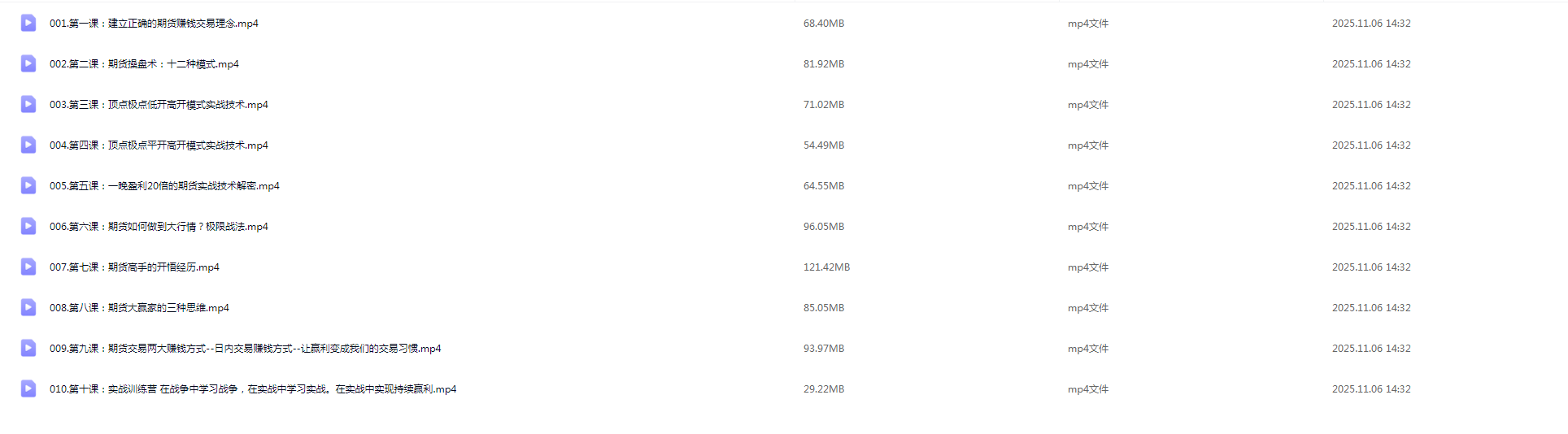Viewport: 1568px width, 434px height.
Task: Select the play icon for file 003
Action: 28,104
